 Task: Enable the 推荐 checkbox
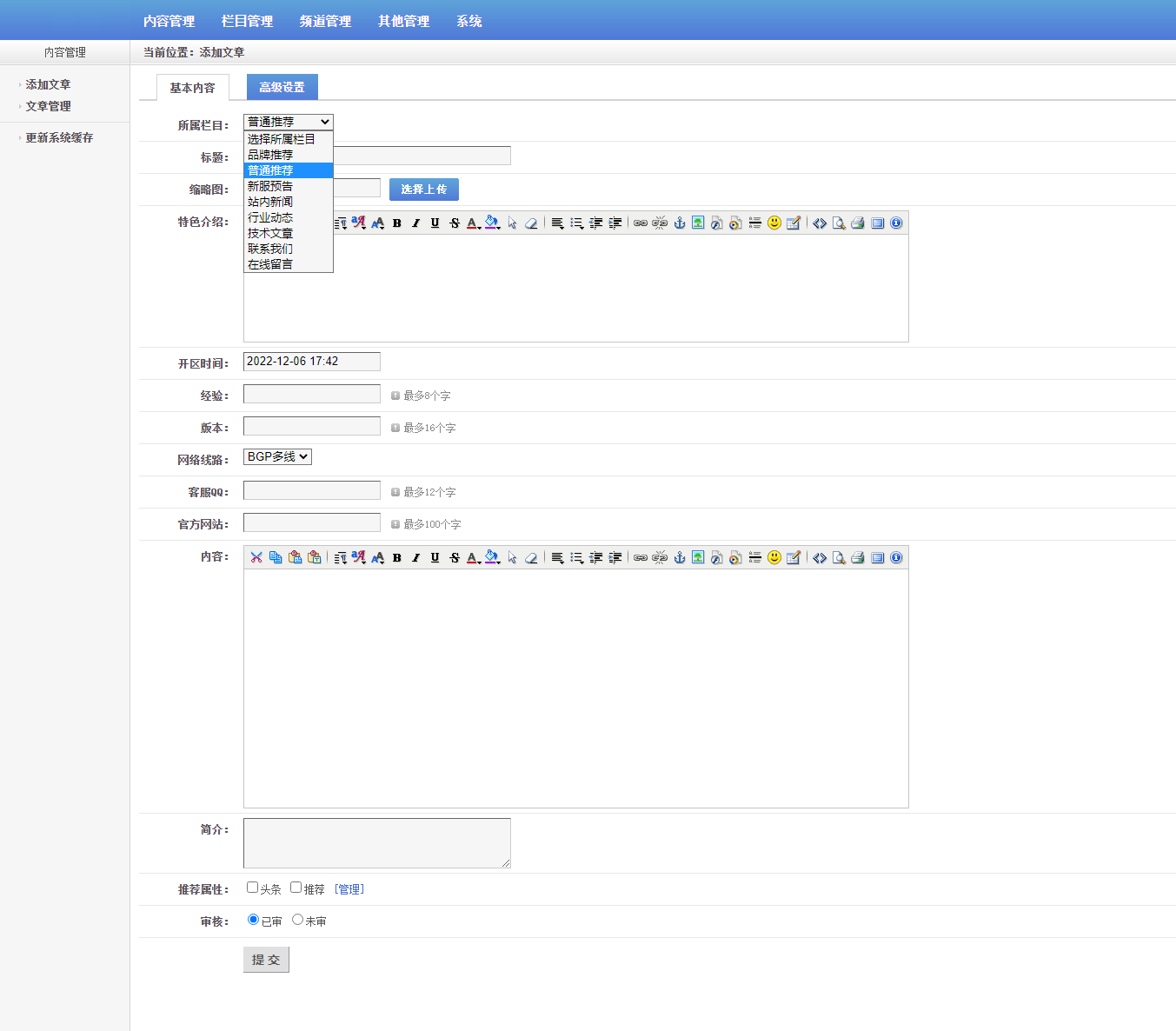[296, 888]
